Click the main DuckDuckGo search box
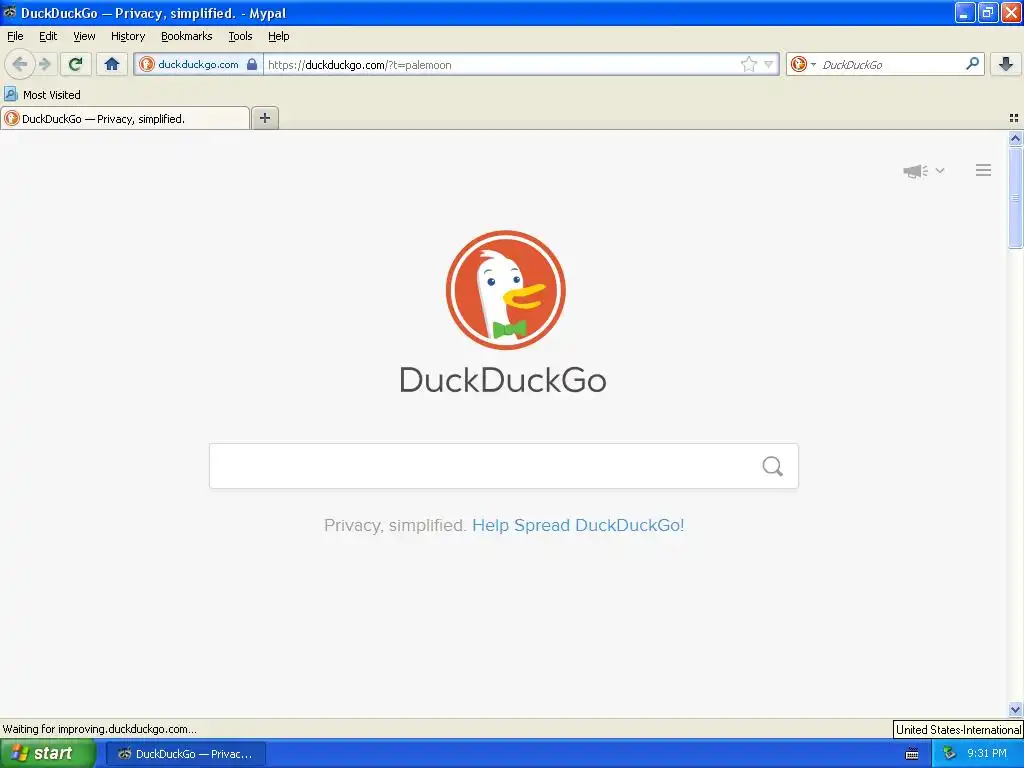Screen dimensions: 1024x768 [504, 466]
